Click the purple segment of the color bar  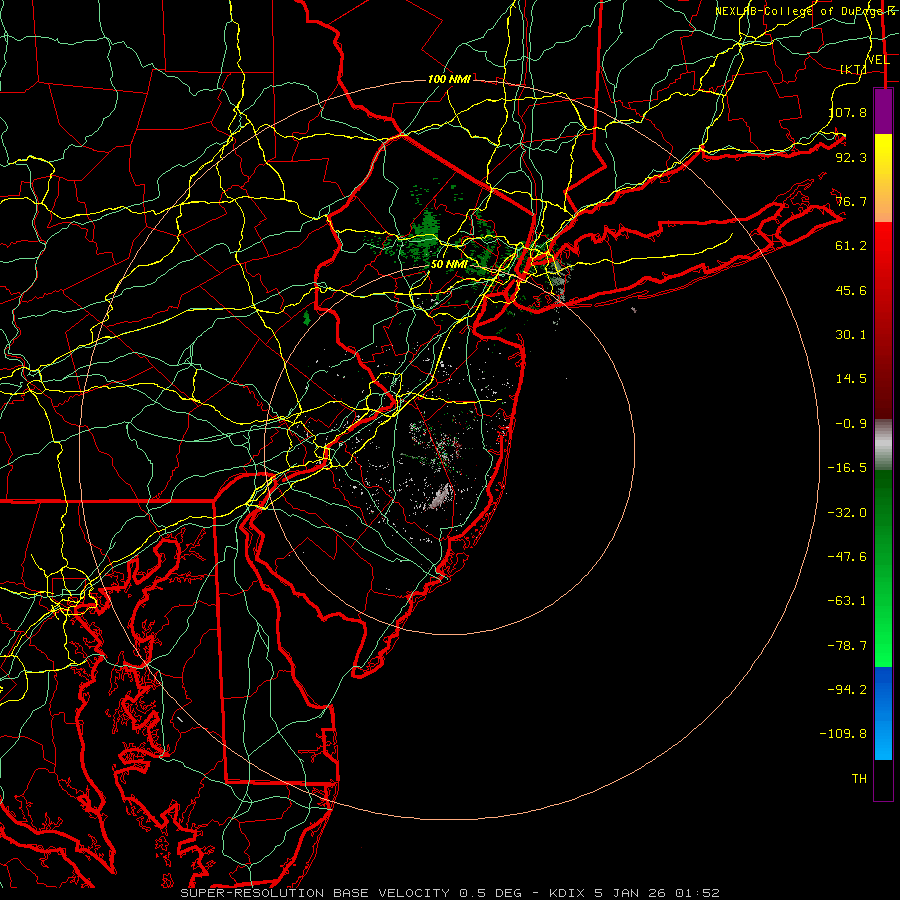[883, 111]
